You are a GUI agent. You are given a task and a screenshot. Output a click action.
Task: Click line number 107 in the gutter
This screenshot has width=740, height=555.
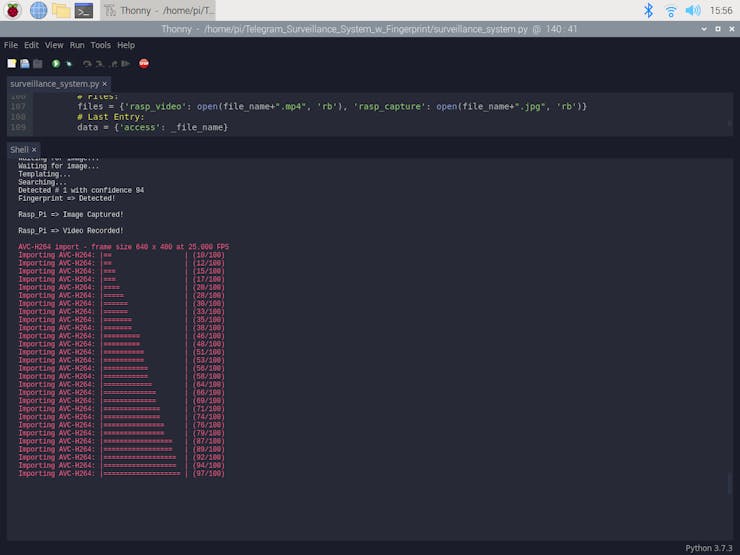pyautogui.click(x=18, y=106)
